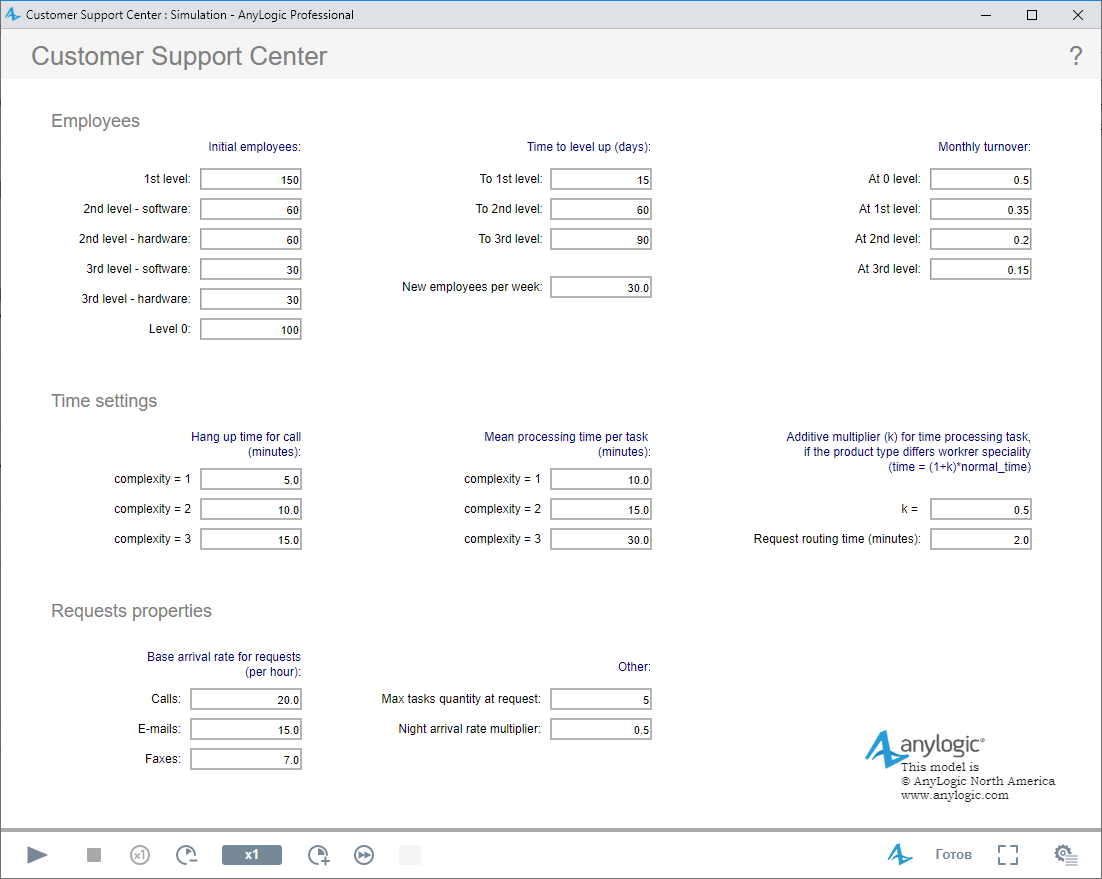Click the Other: label
Viewport: 1102px width, 879px height.
634,667
